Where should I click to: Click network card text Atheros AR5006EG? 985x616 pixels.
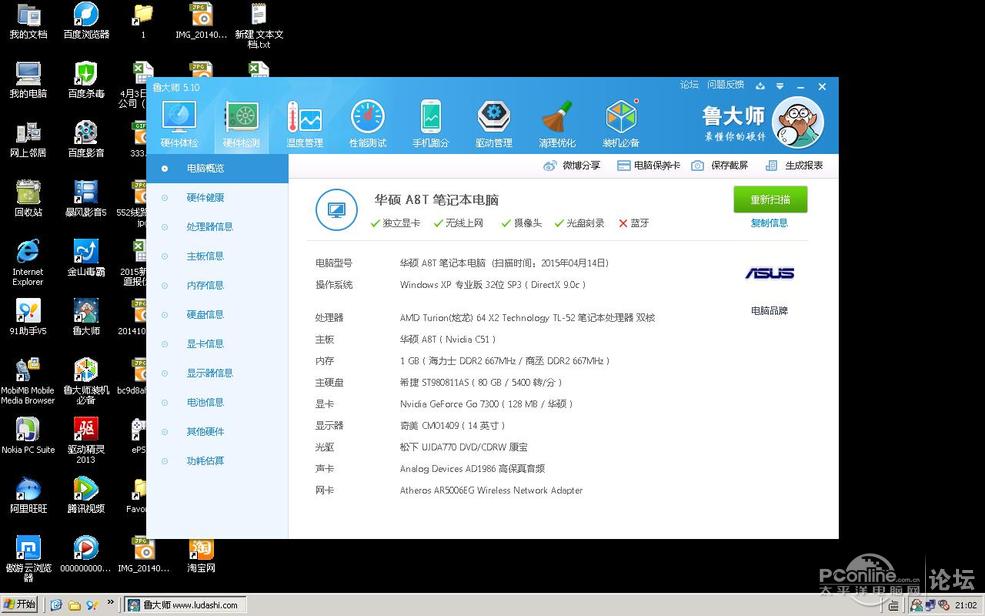[x=491, y=490]
